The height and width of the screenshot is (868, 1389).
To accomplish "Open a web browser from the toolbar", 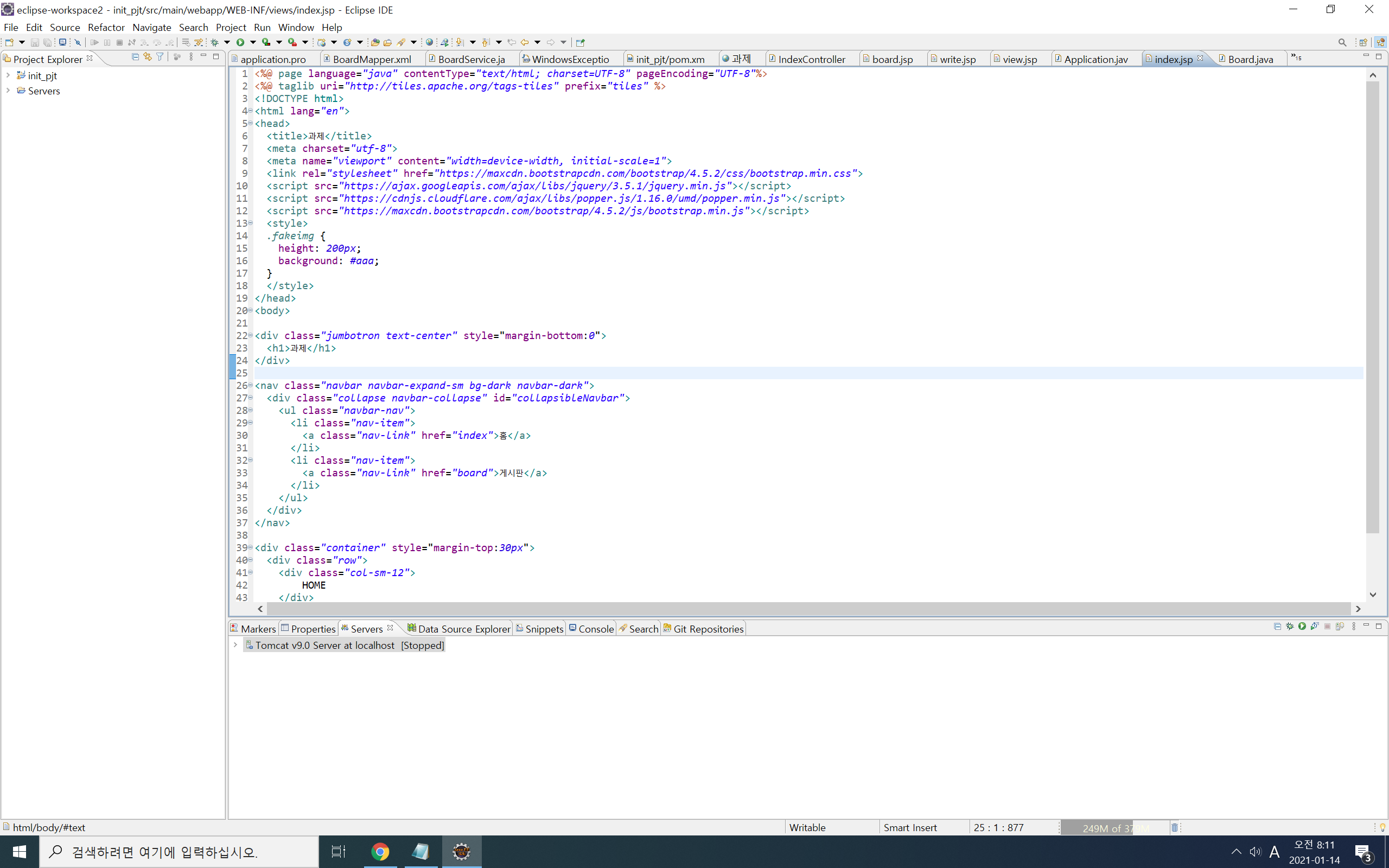I will point(429,42).
